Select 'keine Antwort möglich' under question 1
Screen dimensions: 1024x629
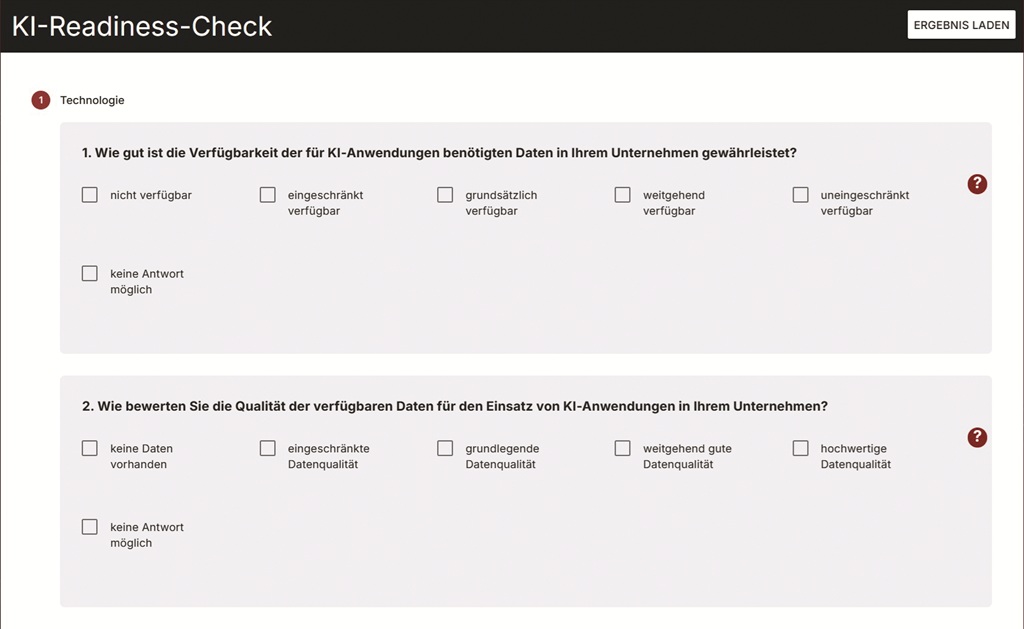89,273
